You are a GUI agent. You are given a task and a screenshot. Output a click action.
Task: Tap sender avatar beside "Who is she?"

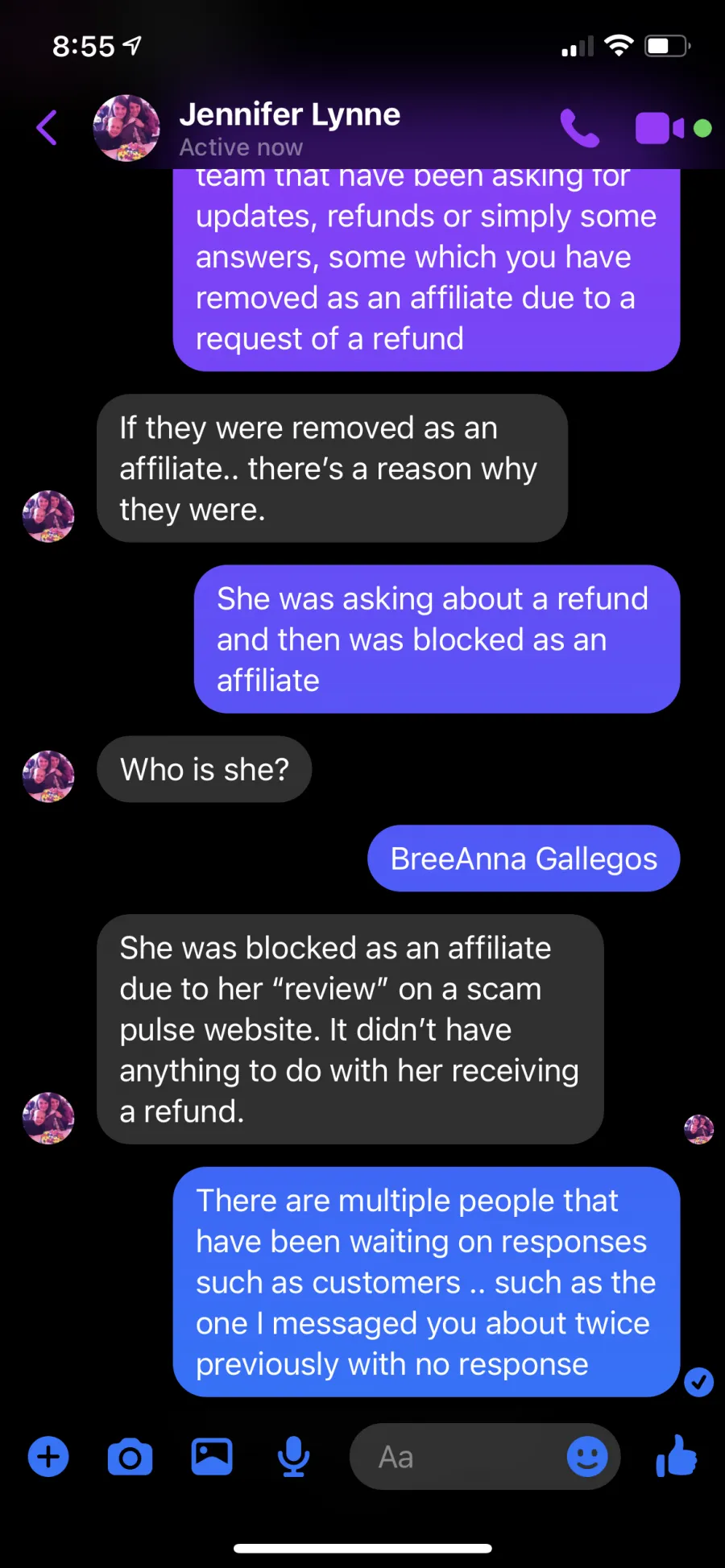[x=48, y=776]
